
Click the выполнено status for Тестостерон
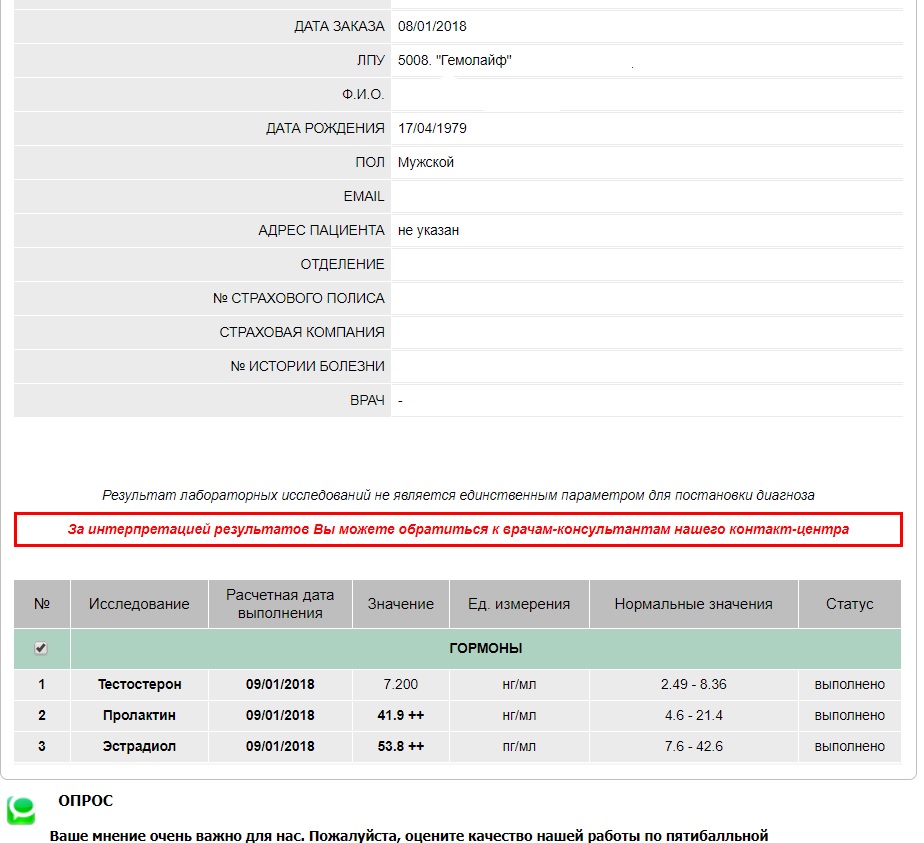coord(849,684)
